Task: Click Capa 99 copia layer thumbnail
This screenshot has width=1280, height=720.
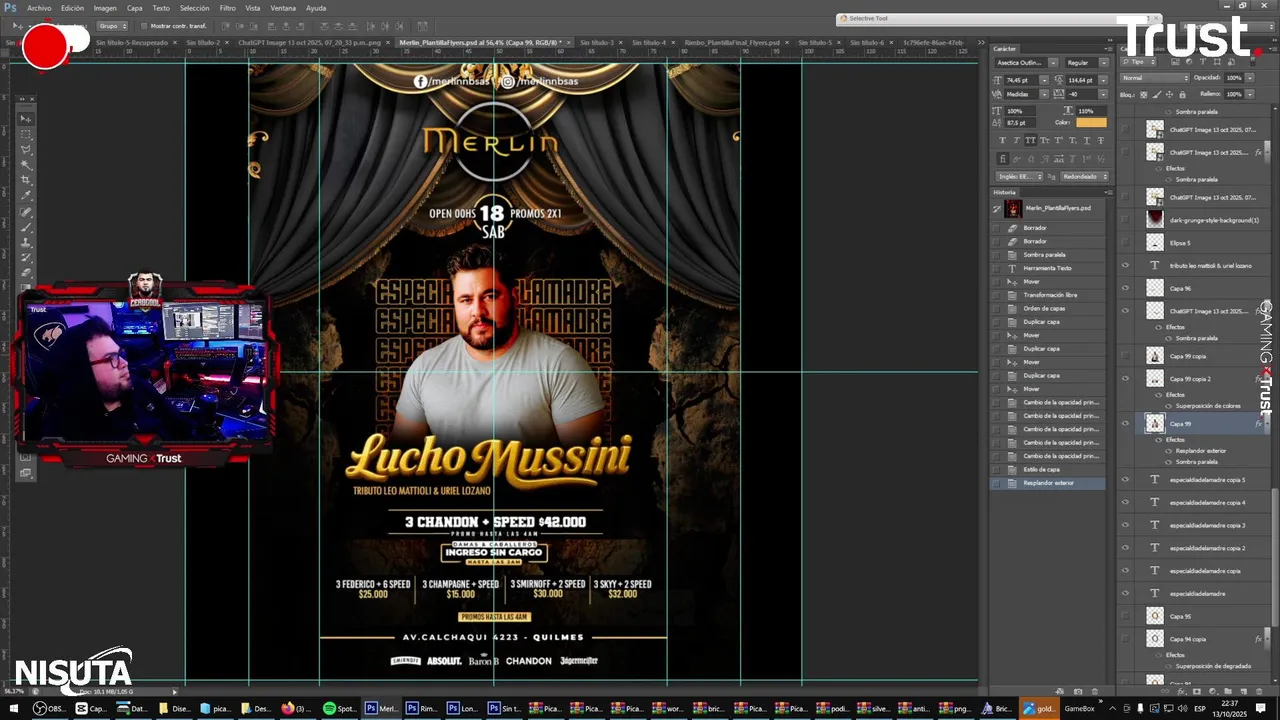Action: (x=1155, y=356)
